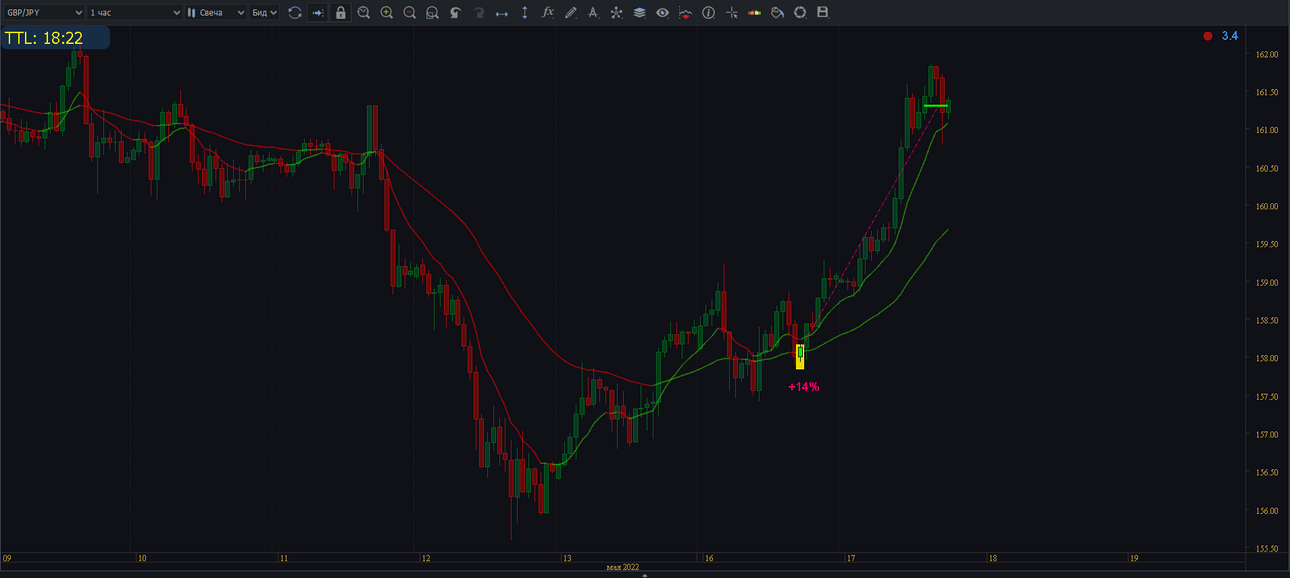Click the 155.50 price scale label
1290x578 pixels.
click(x=1267, y=549)
